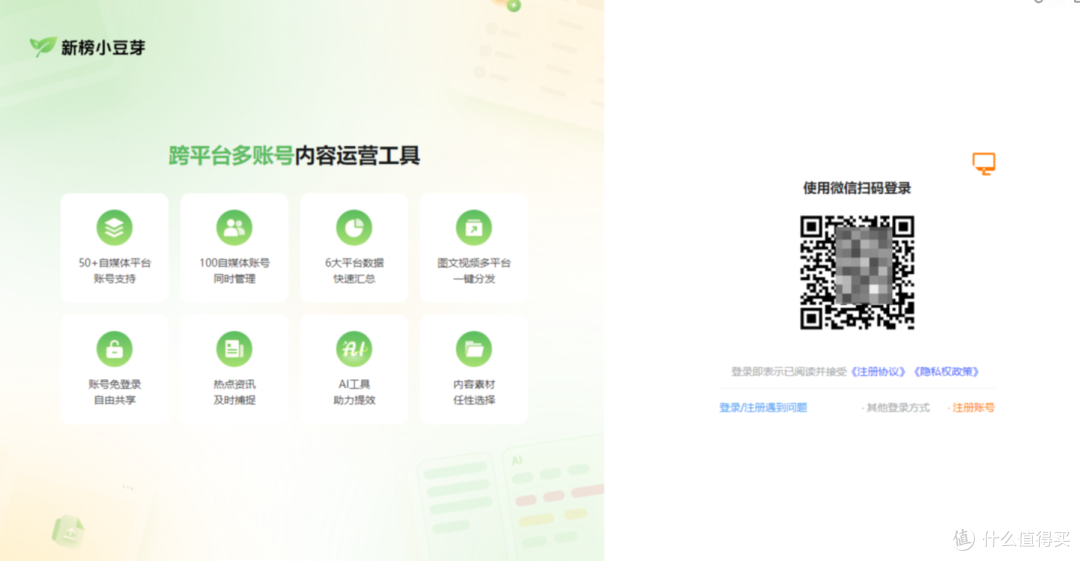1080x561 pixels.
Task: Click the AI工具 green icon
Action: (x=354, y=349)
